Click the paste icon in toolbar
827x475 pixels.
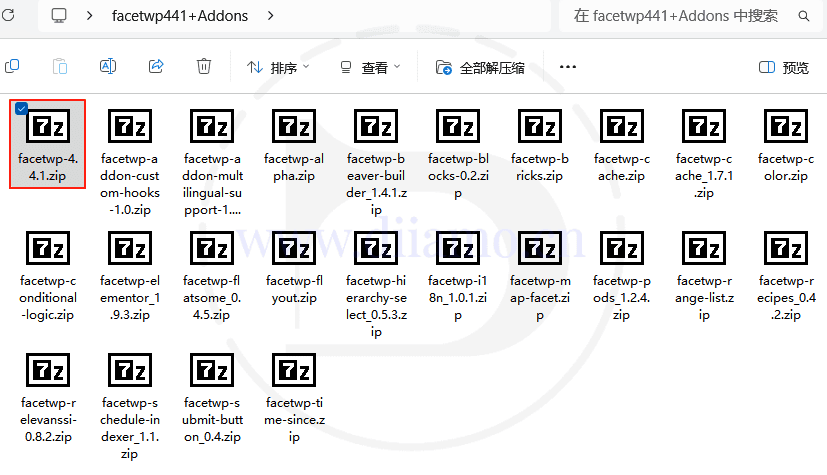(x=60, y=67)
